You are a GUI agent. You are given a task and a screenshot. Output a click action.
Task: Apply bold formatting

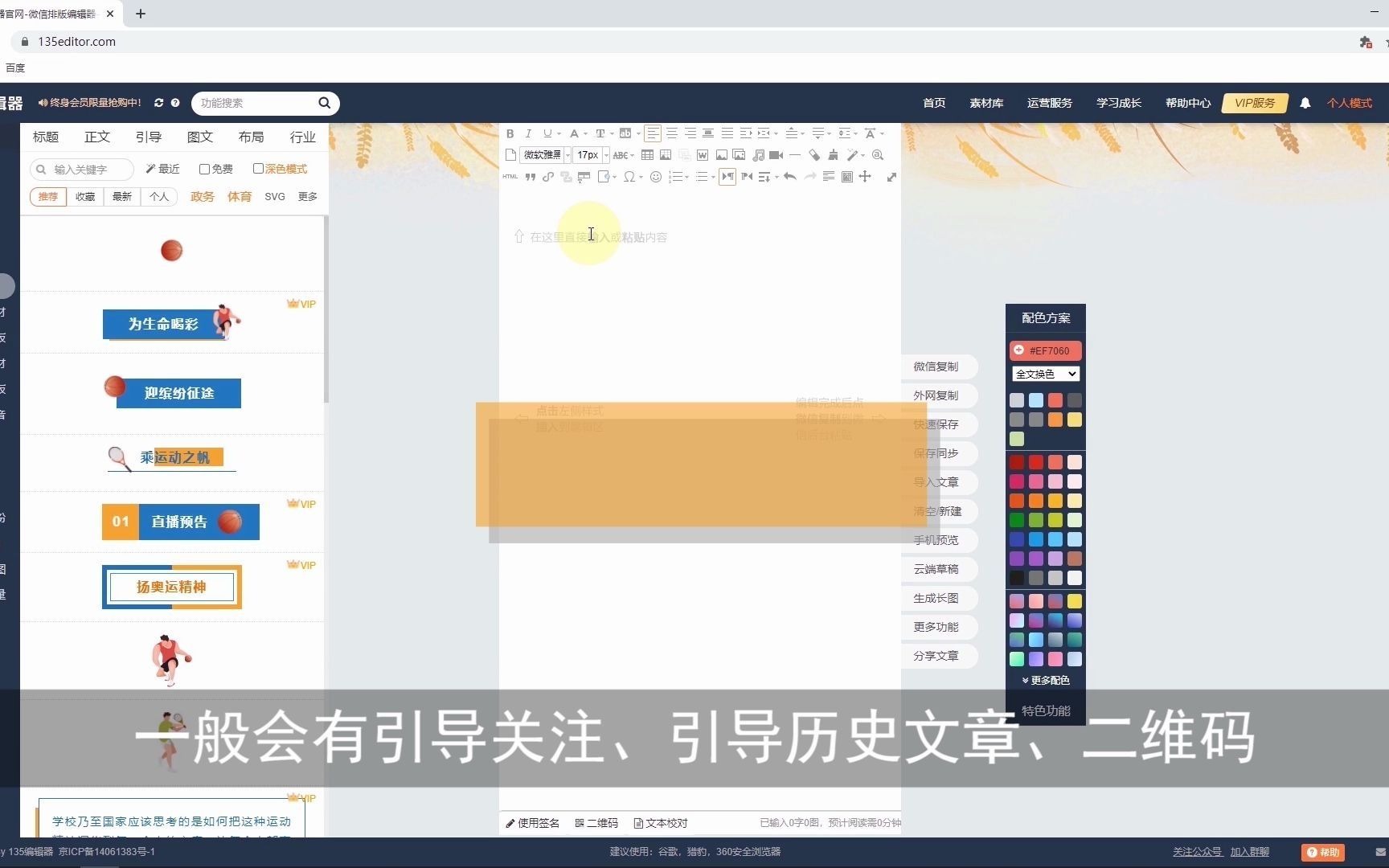pyautogui.click(x=510, y=133)
